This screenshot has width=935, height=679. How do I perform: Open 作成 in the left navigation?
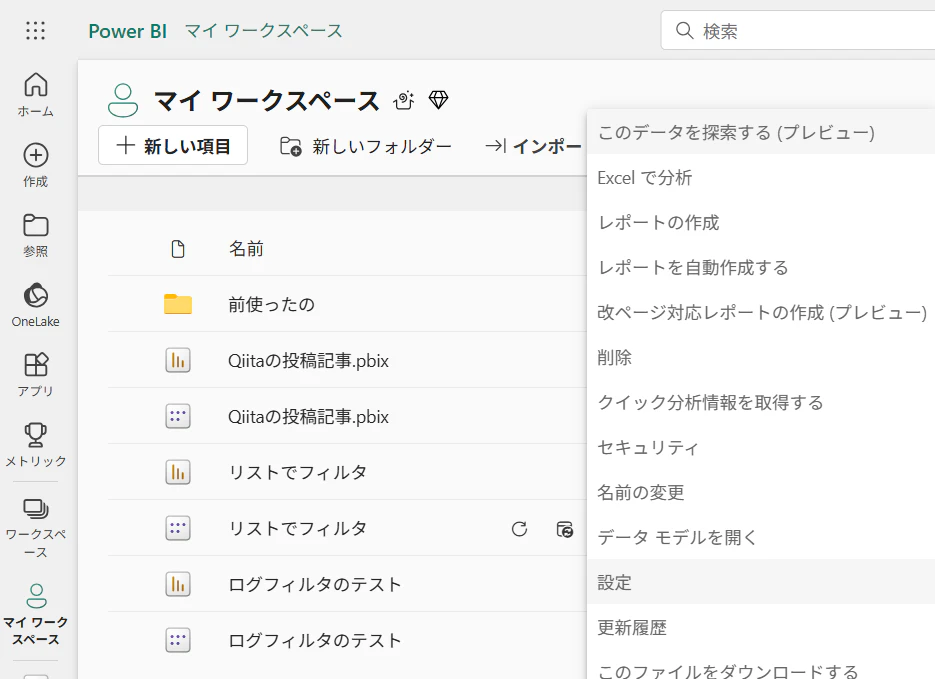click(x=35, y=165)
